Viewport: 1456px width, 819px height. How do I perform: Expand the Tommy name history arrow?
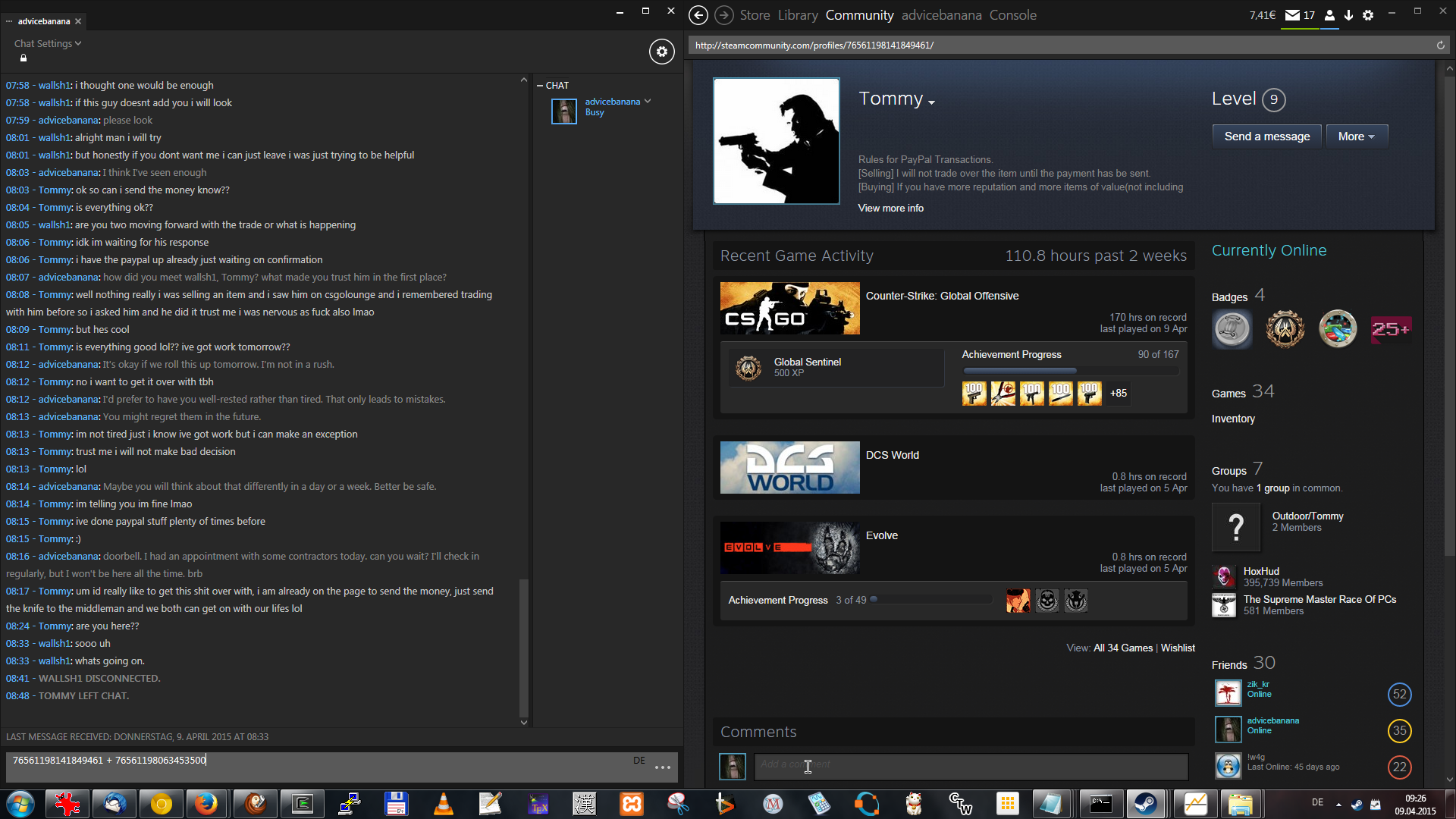coord(931,102)
